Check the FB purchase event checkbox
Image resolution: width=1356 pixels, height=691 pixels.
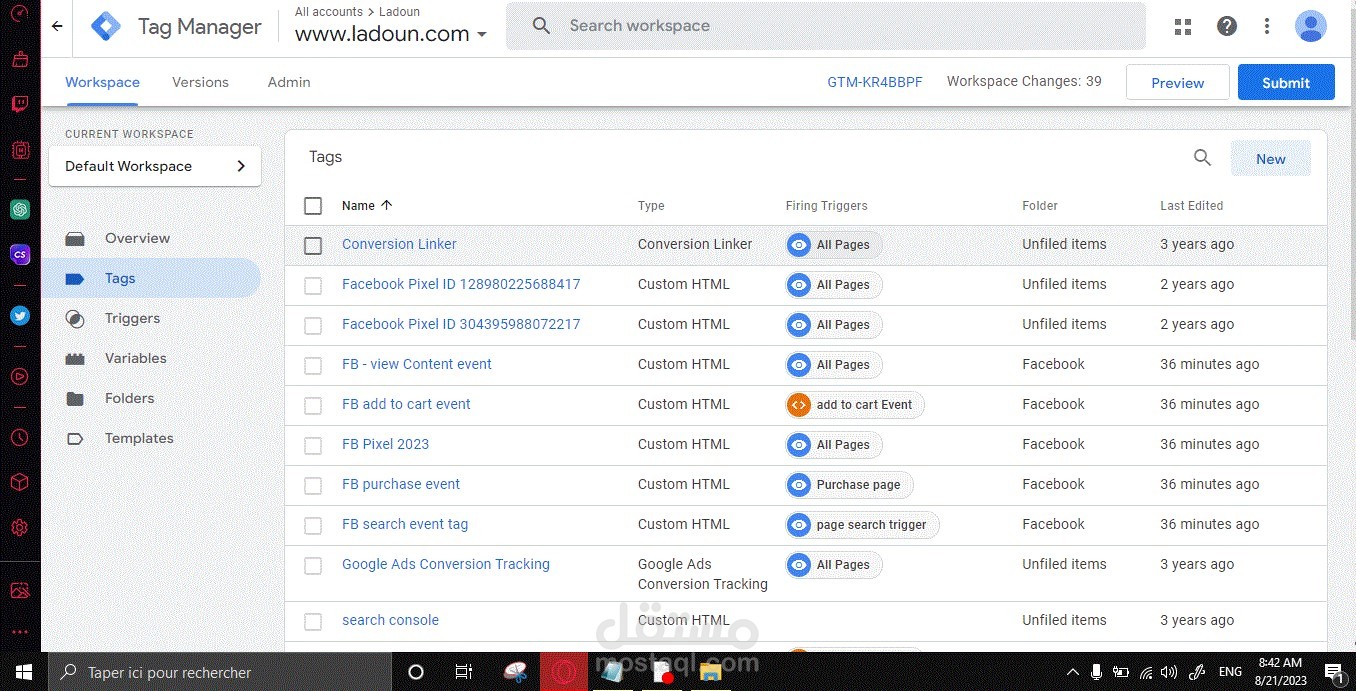(313, 486)
